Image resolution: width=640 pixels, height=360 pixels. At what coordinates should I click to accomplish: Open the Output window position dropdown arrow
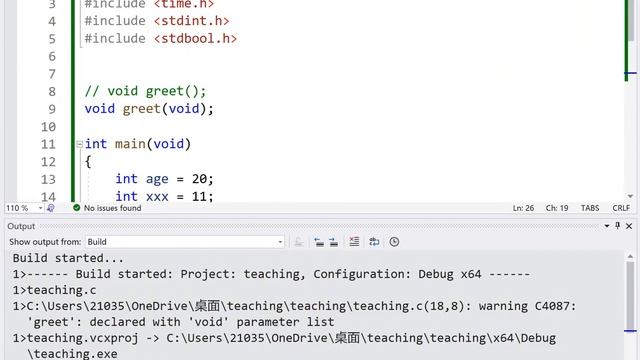click(x=607, y=226)
